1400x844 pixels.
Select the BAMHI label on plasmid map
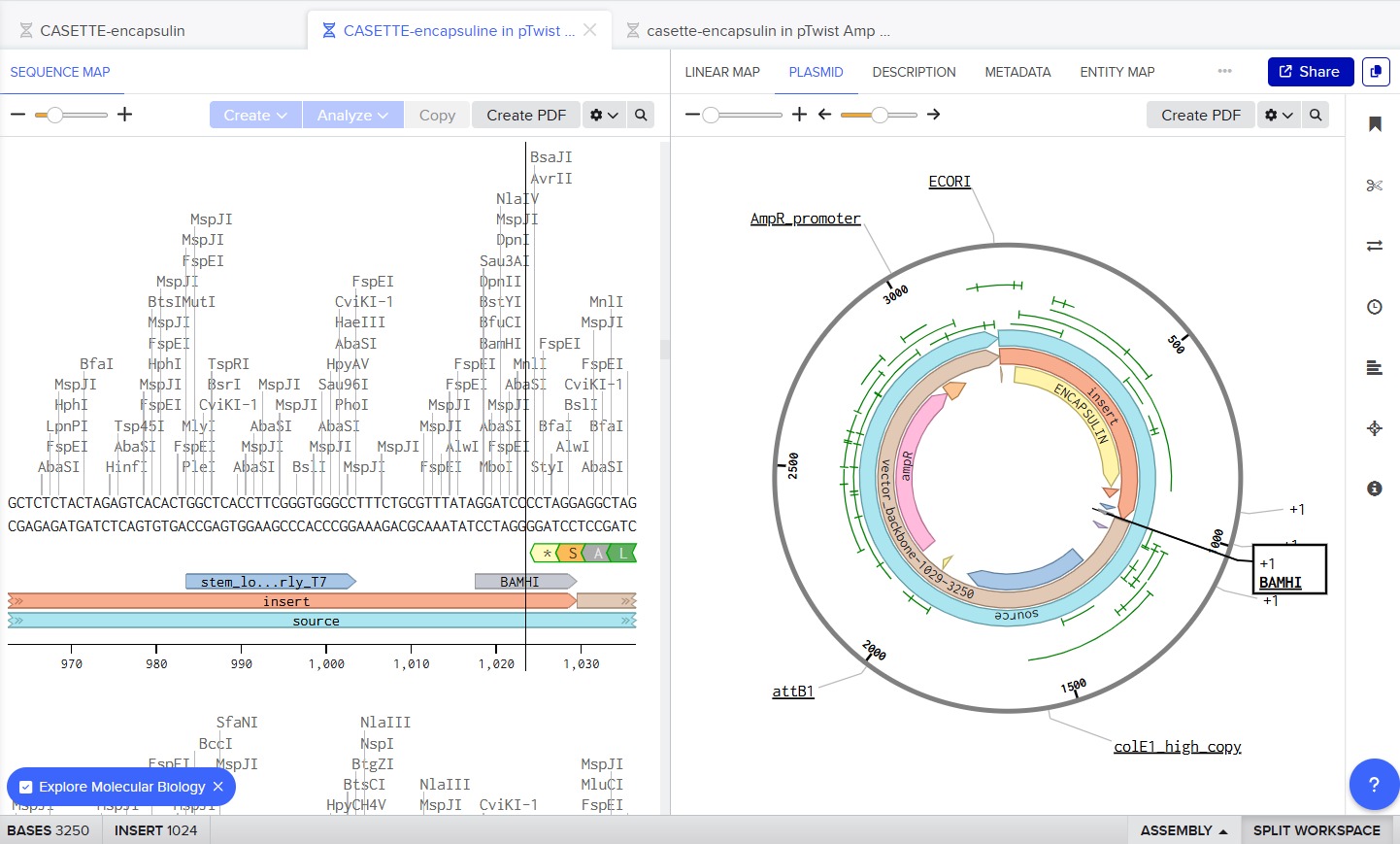[x=1280, y=583]
